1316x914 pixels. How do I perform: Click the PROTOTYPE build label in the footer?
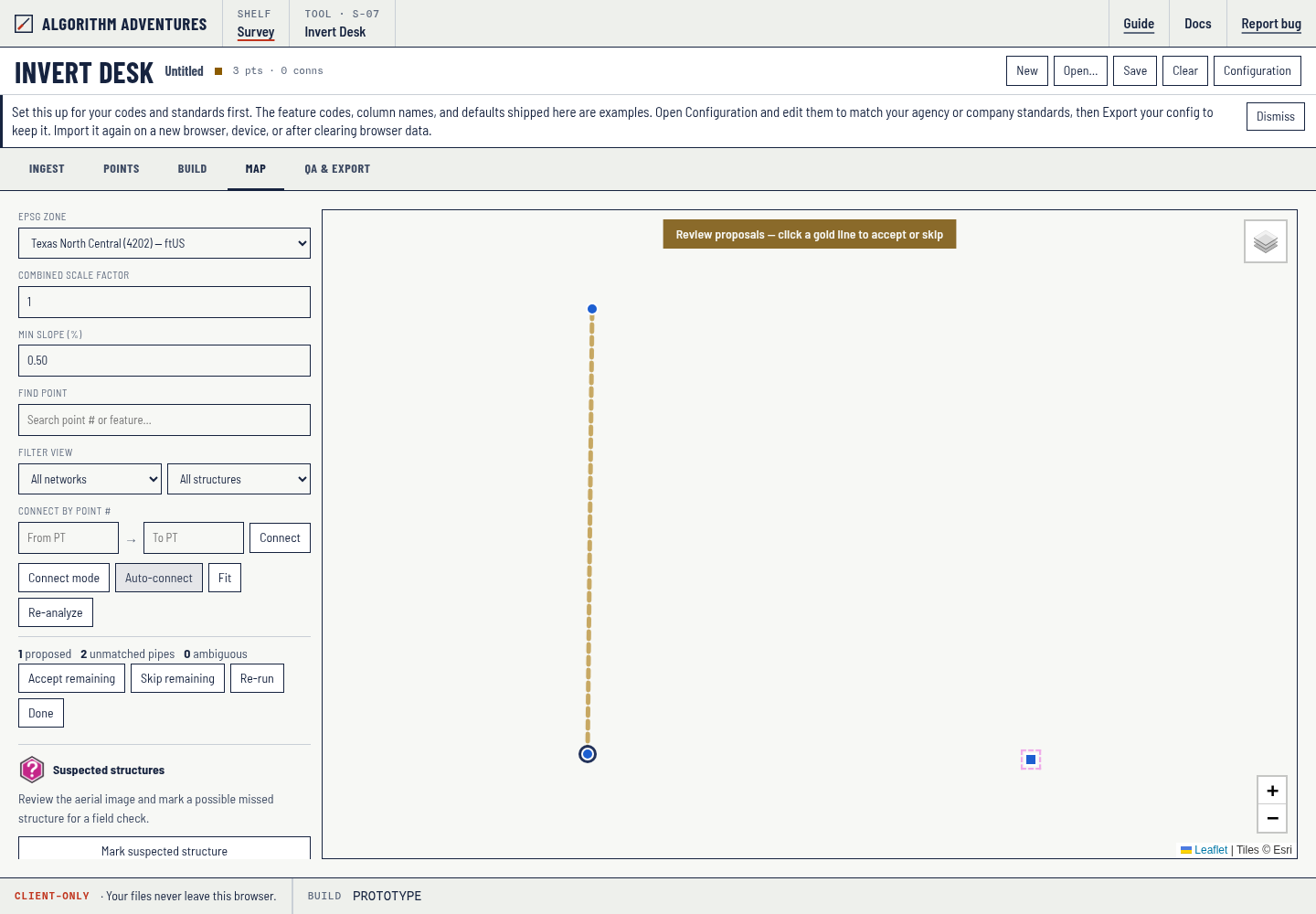click(387, 896)
